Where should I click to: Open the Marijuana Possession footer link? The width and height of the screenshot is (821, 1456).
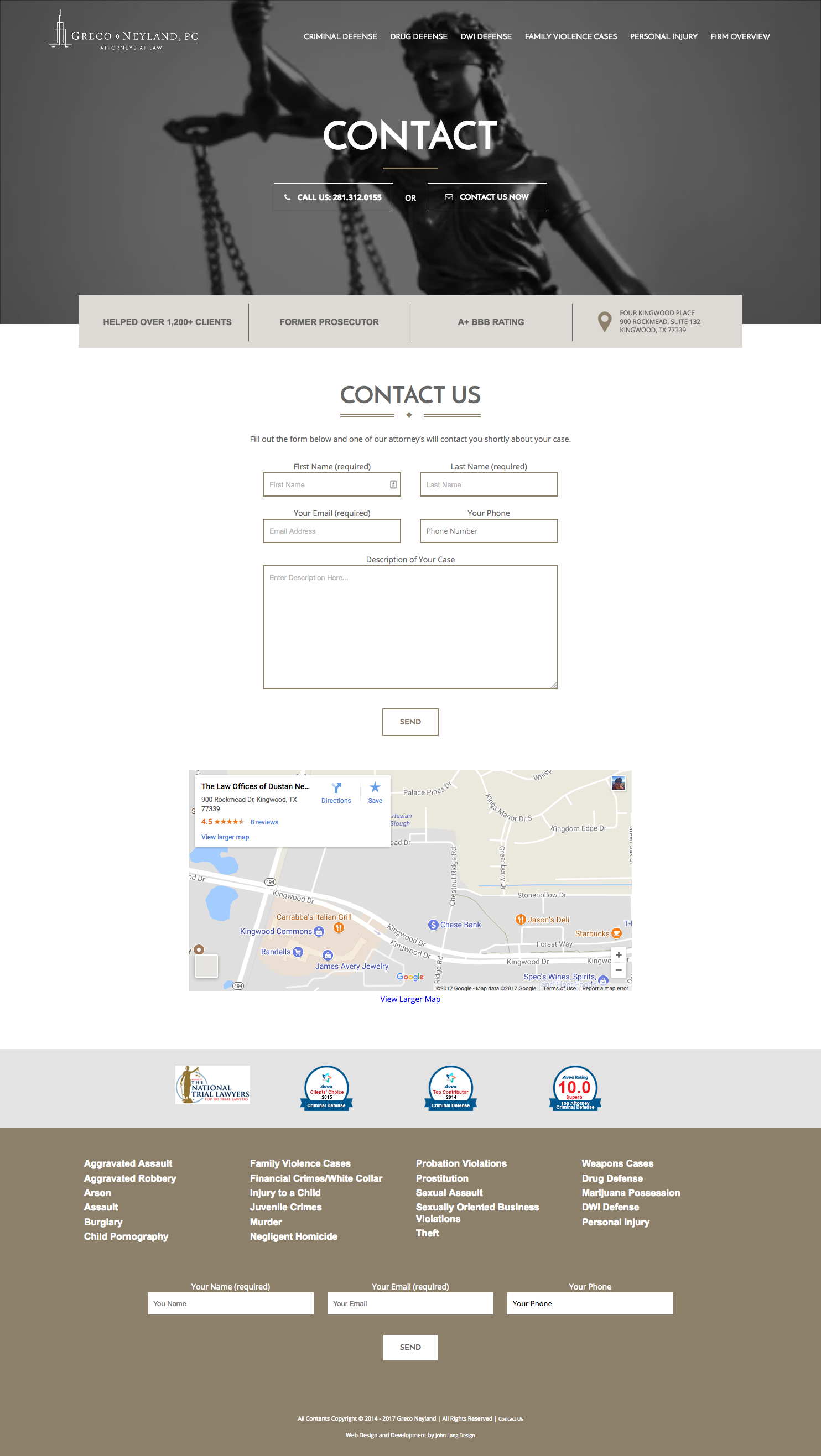(x=631, y=1193)
